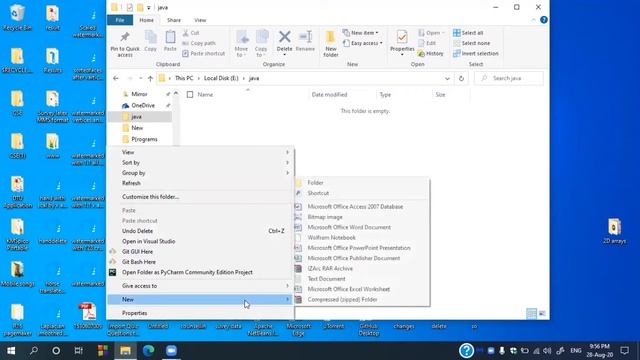Switch to the View ribbon tab
Screen dimensions: 640x360
(200, 20)
